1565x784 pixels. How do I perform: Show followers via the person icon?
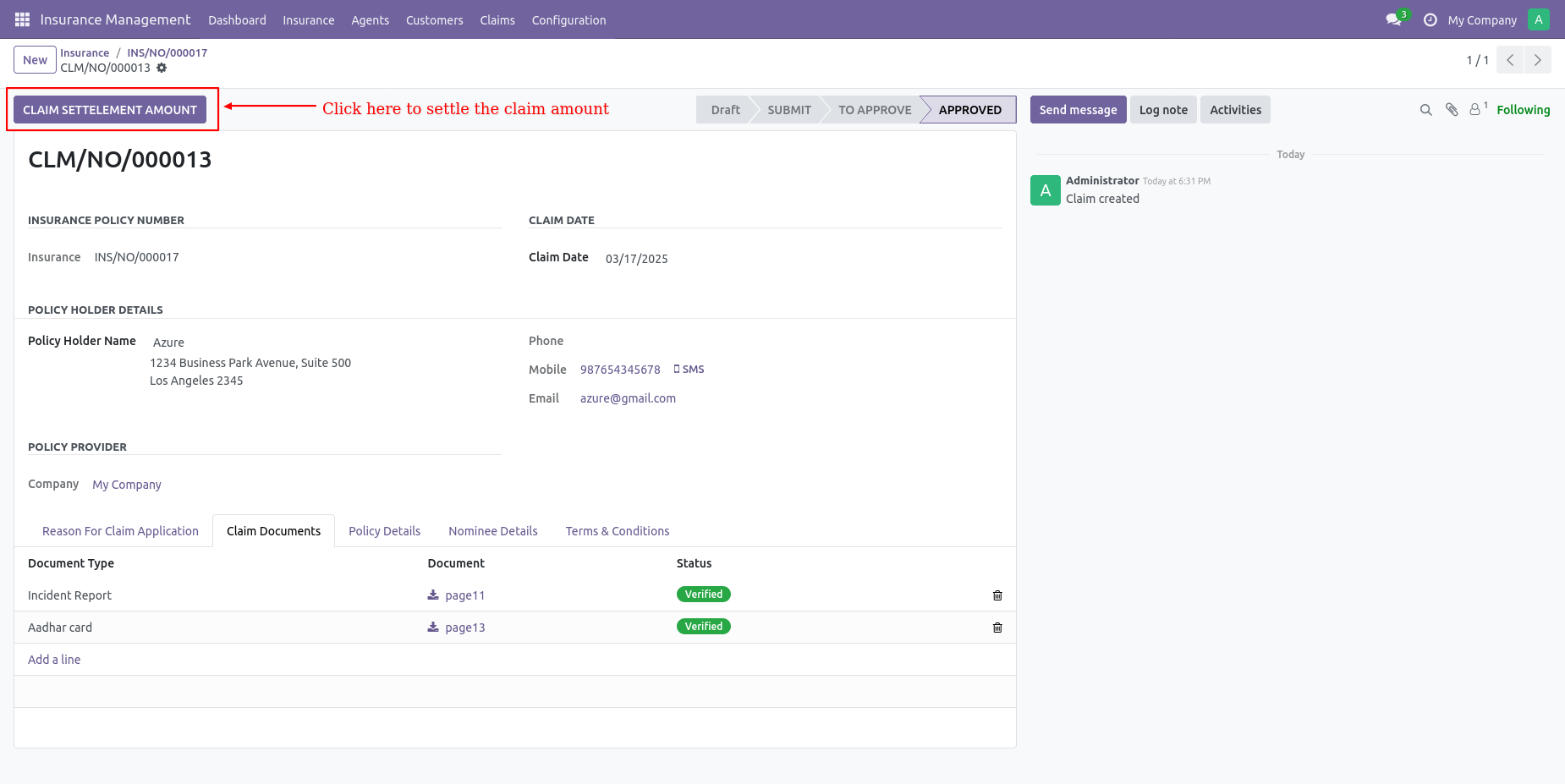click(x=1477, y=109)
